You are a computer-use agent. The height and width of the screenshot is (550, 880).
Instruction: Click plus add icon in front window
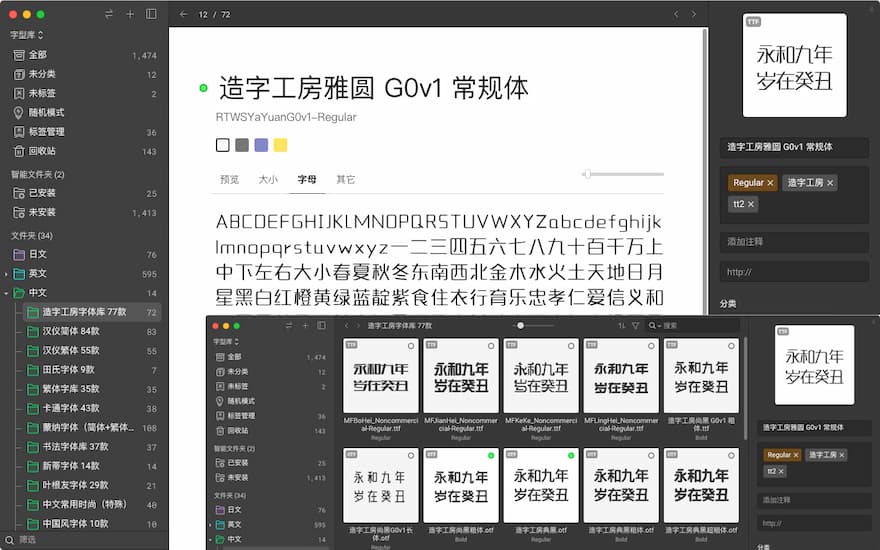(305, 326)
